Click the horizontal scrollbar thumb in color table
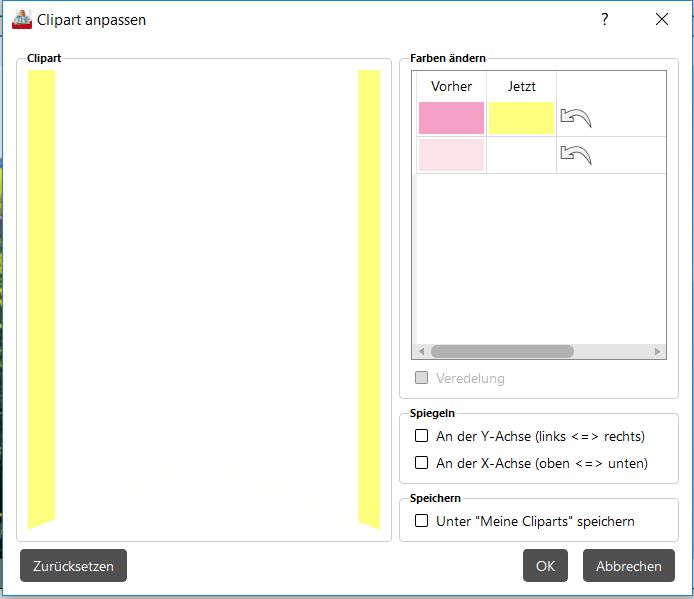This screenshot has height=599, width=694. tap(502, 352)
